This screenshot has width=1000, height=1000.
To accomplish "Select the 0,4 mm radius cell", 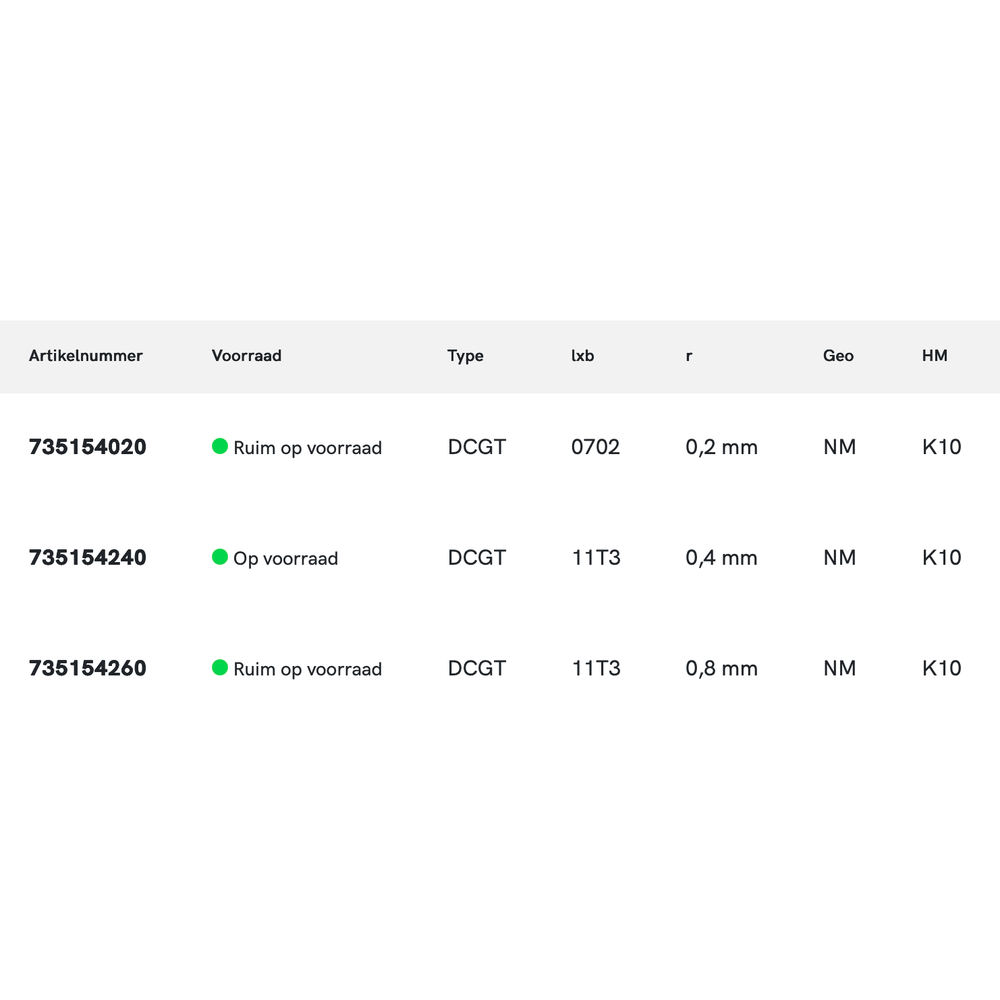I will click(721, 558).
